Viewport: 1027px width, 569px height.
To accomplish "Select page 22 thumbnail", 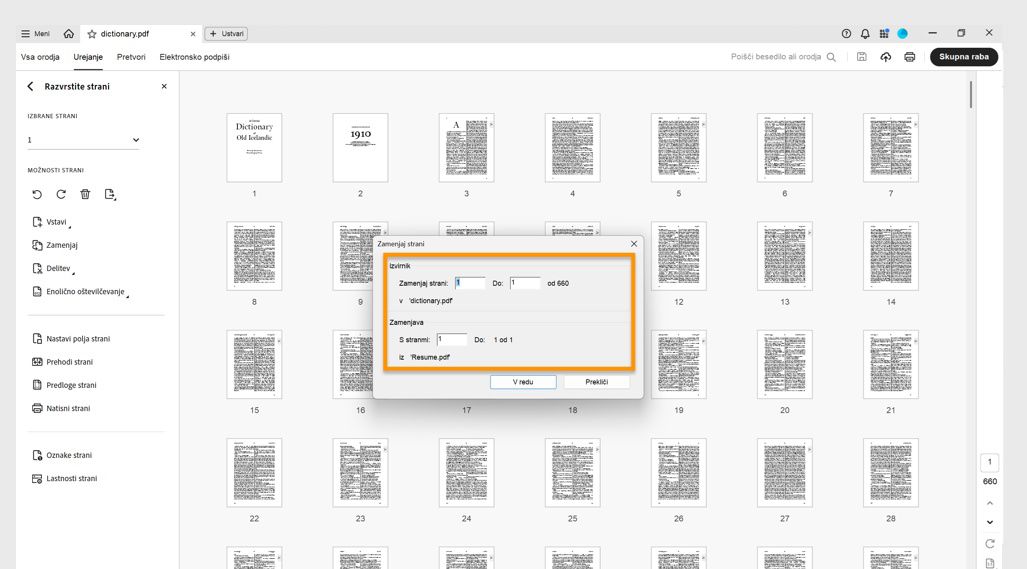I will pos(254,473).
